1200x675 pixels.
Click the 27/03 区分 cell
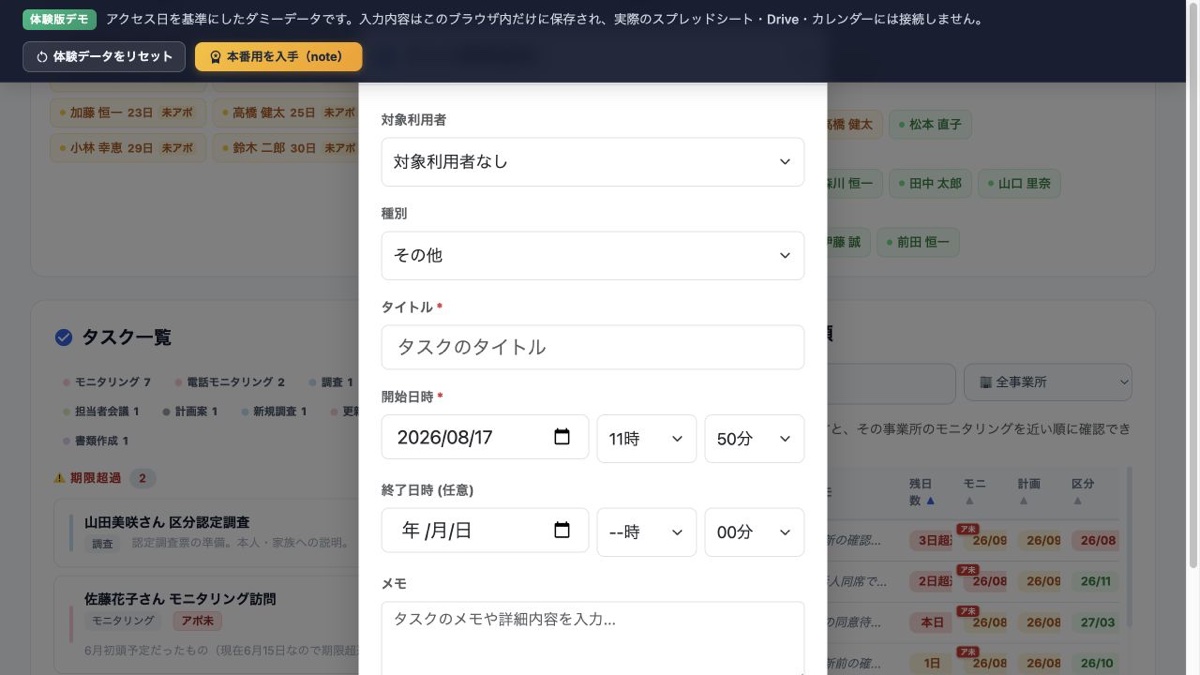(x=1097, y=622)
